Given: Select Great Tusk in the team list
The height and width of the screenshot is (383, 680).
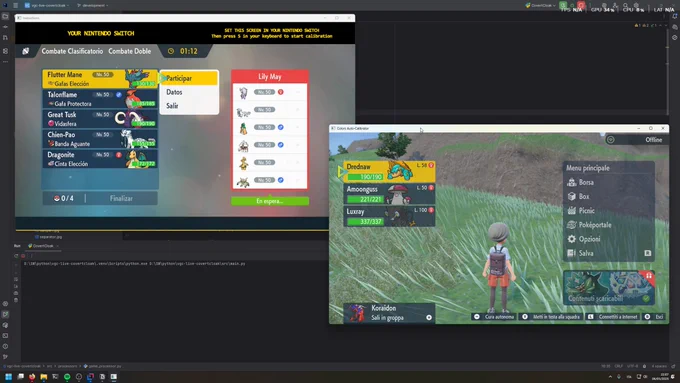Looking at the screenshot, I should tap(100, 119).
